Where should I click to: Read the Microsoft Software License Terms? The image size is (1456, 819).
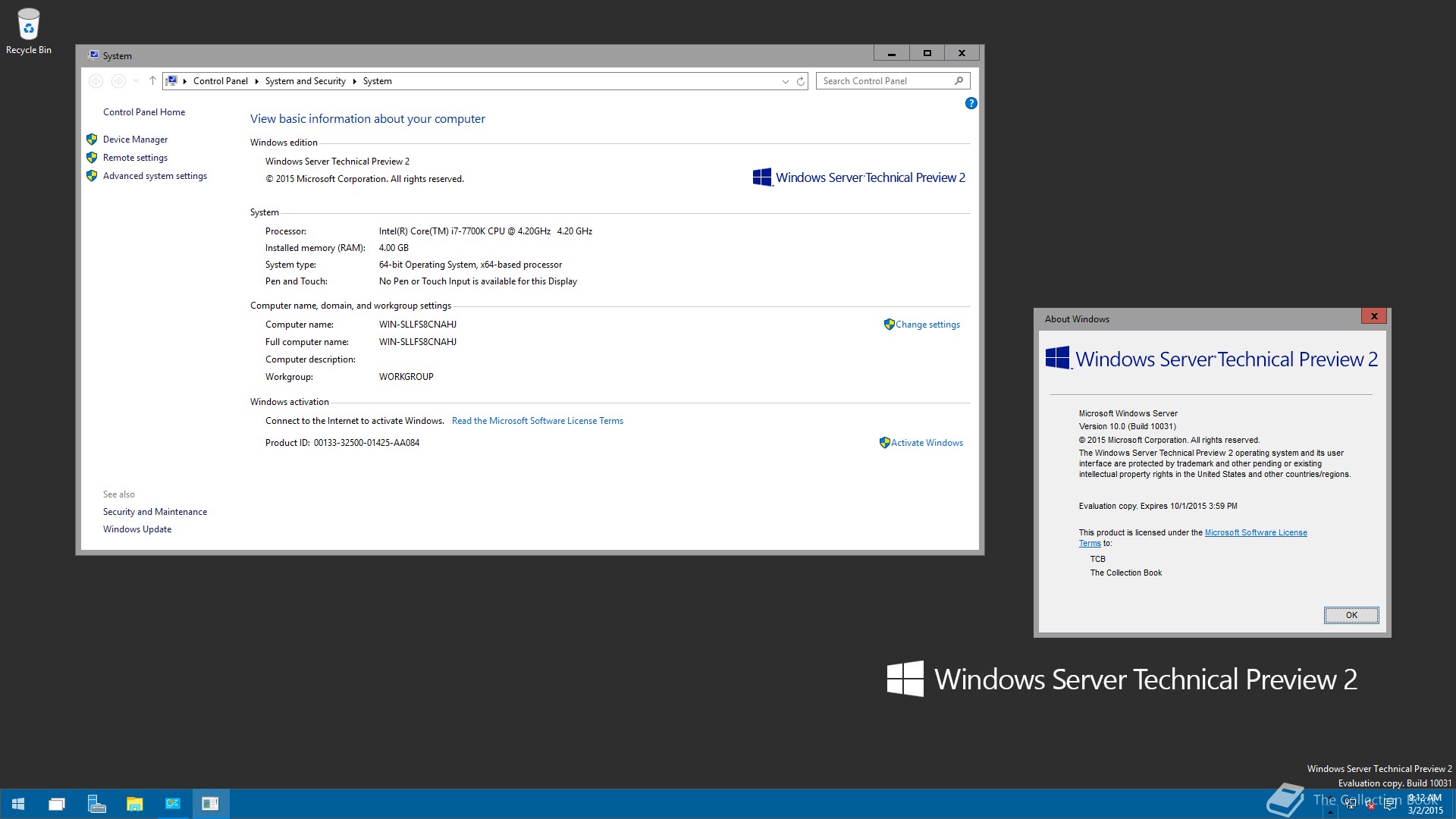538,421
